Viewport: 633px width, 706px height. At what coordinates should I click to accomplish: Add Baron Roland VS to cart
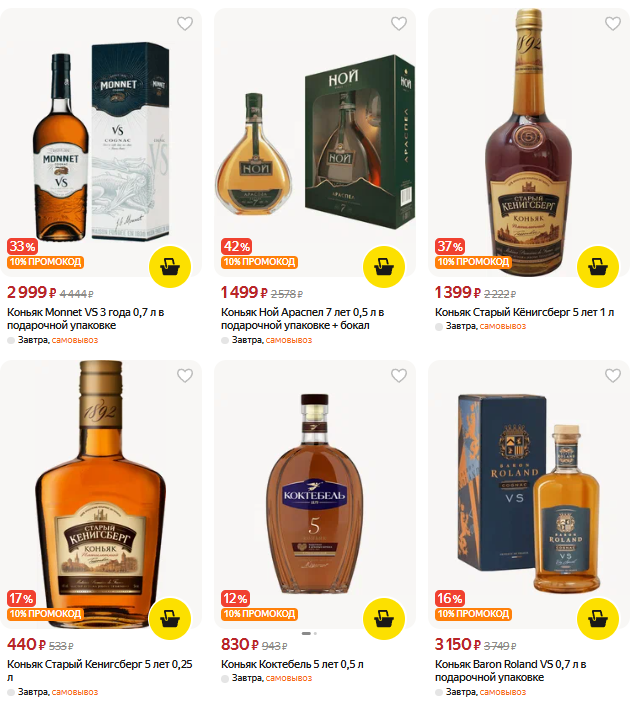597,619
